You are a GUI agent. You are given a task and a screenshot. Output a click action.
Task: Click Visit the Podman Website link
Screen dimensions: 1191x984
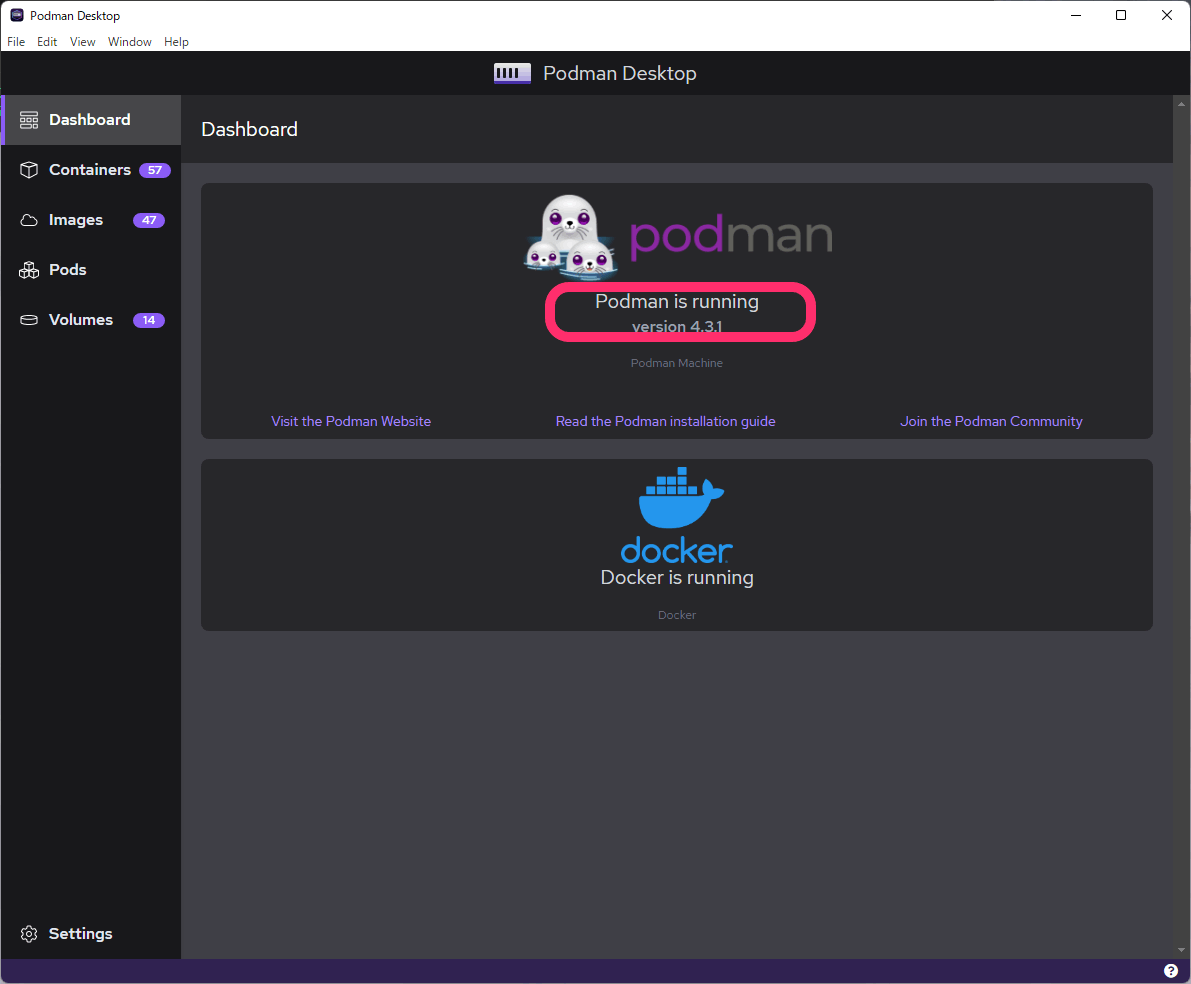tap(351, 421)
